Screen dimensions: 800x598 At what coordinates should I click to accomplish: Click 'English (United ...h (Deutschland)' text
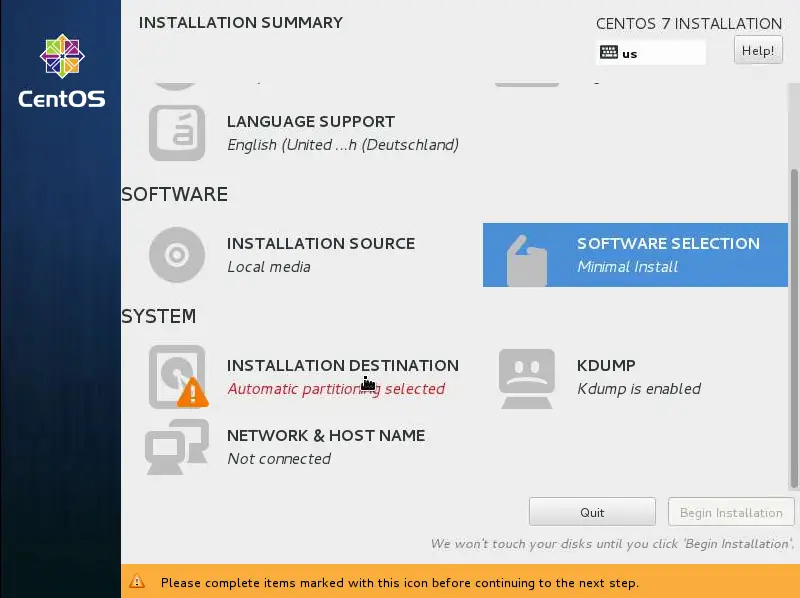tap(343, 145)
